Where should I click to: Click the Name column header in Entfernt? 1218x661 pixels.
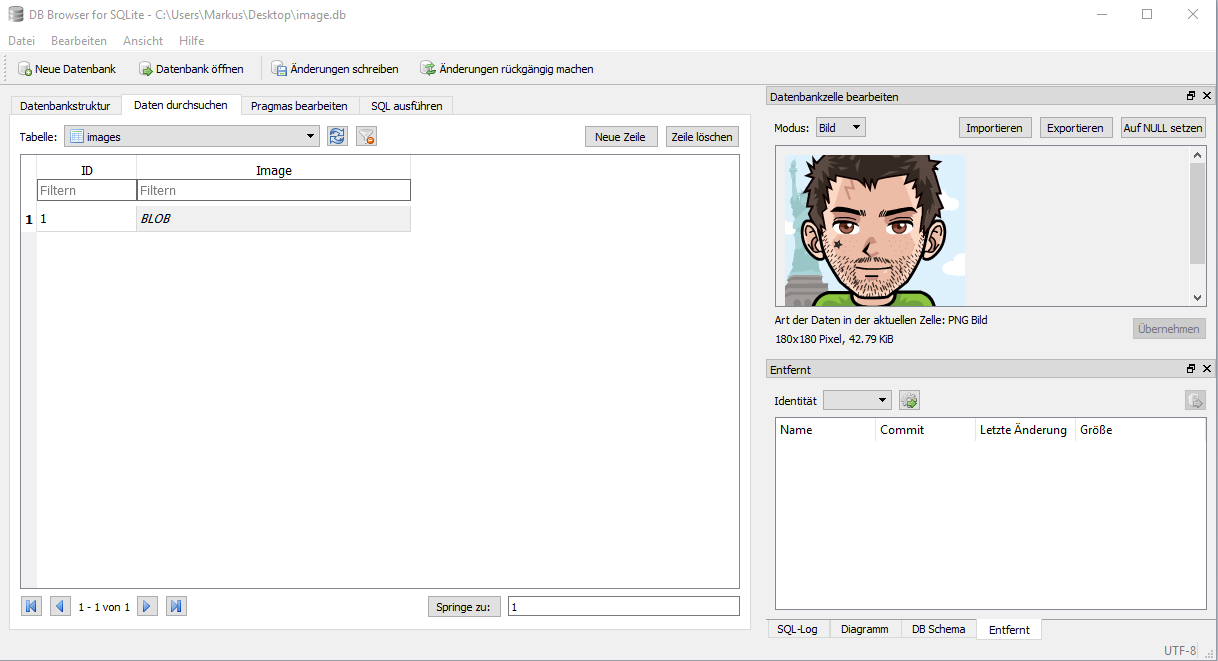click(x=825, y=430)
